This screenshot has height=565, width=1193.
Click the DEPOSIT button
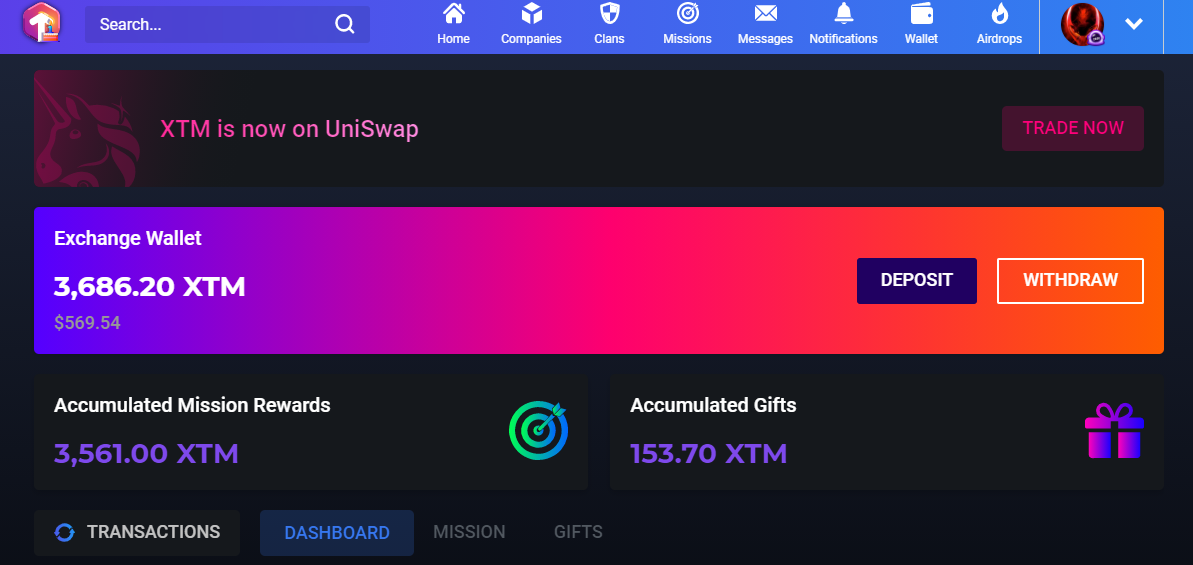(917, 281)
